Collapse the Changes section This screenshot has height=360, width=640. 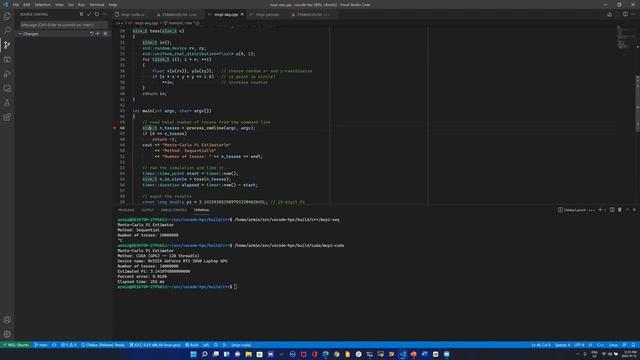[20, 34]
